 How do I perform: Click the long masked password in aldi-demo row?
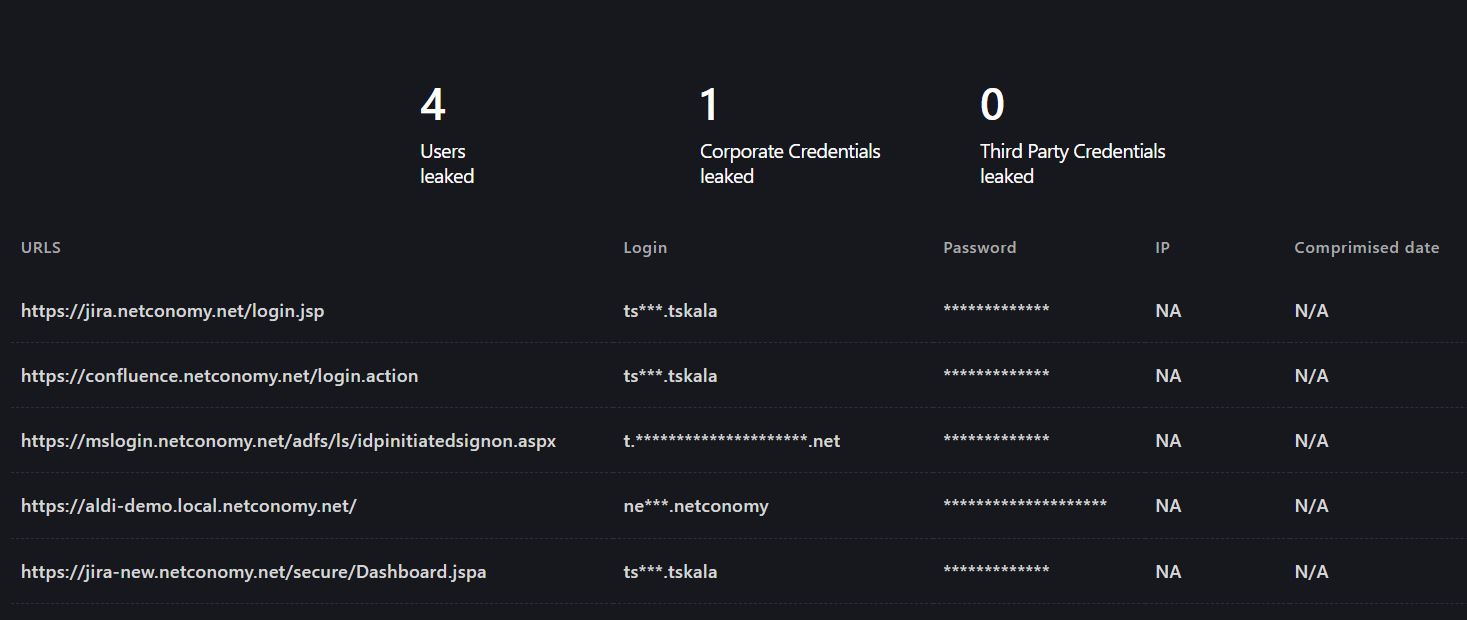[1025, 504]
